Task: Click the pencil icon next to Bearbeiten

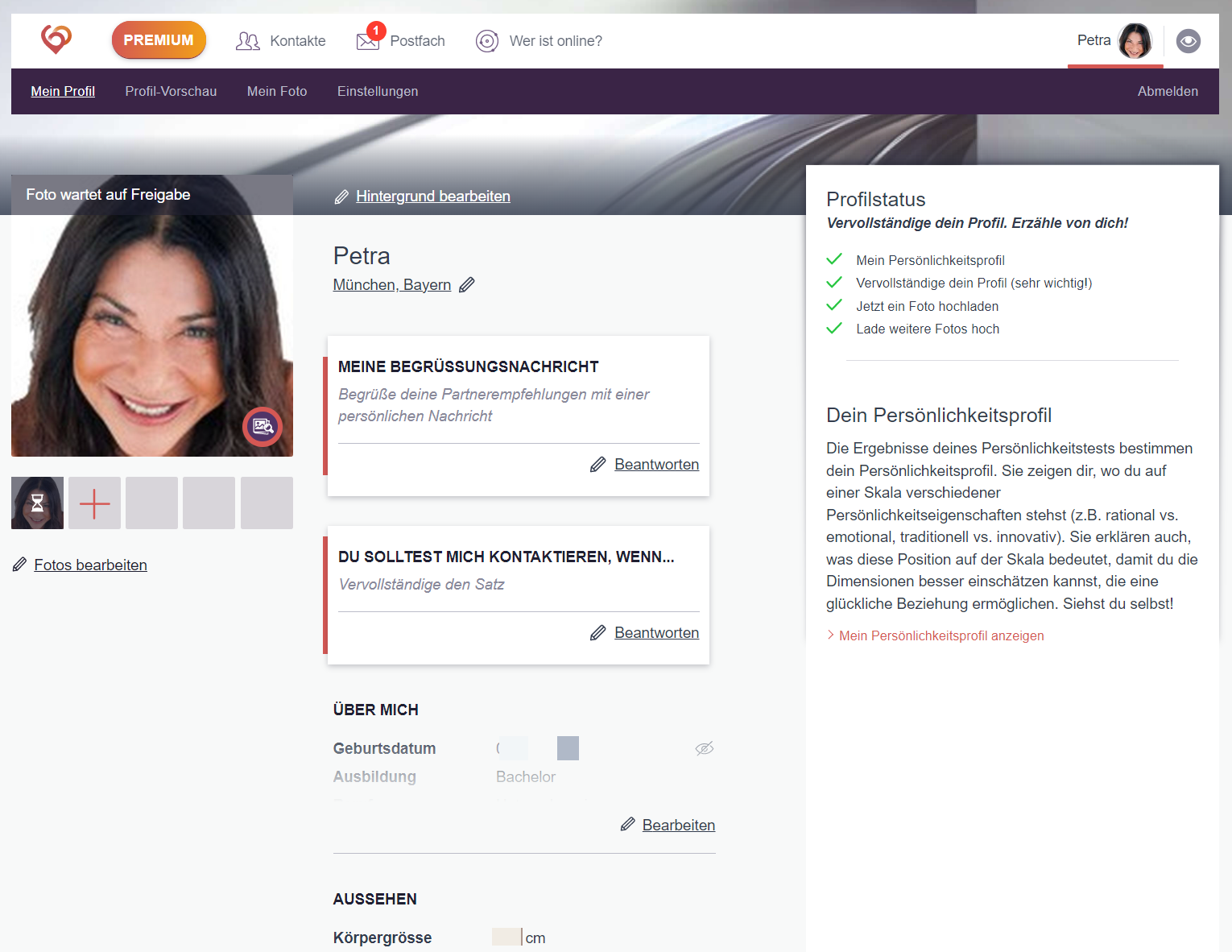Action: 627,824
